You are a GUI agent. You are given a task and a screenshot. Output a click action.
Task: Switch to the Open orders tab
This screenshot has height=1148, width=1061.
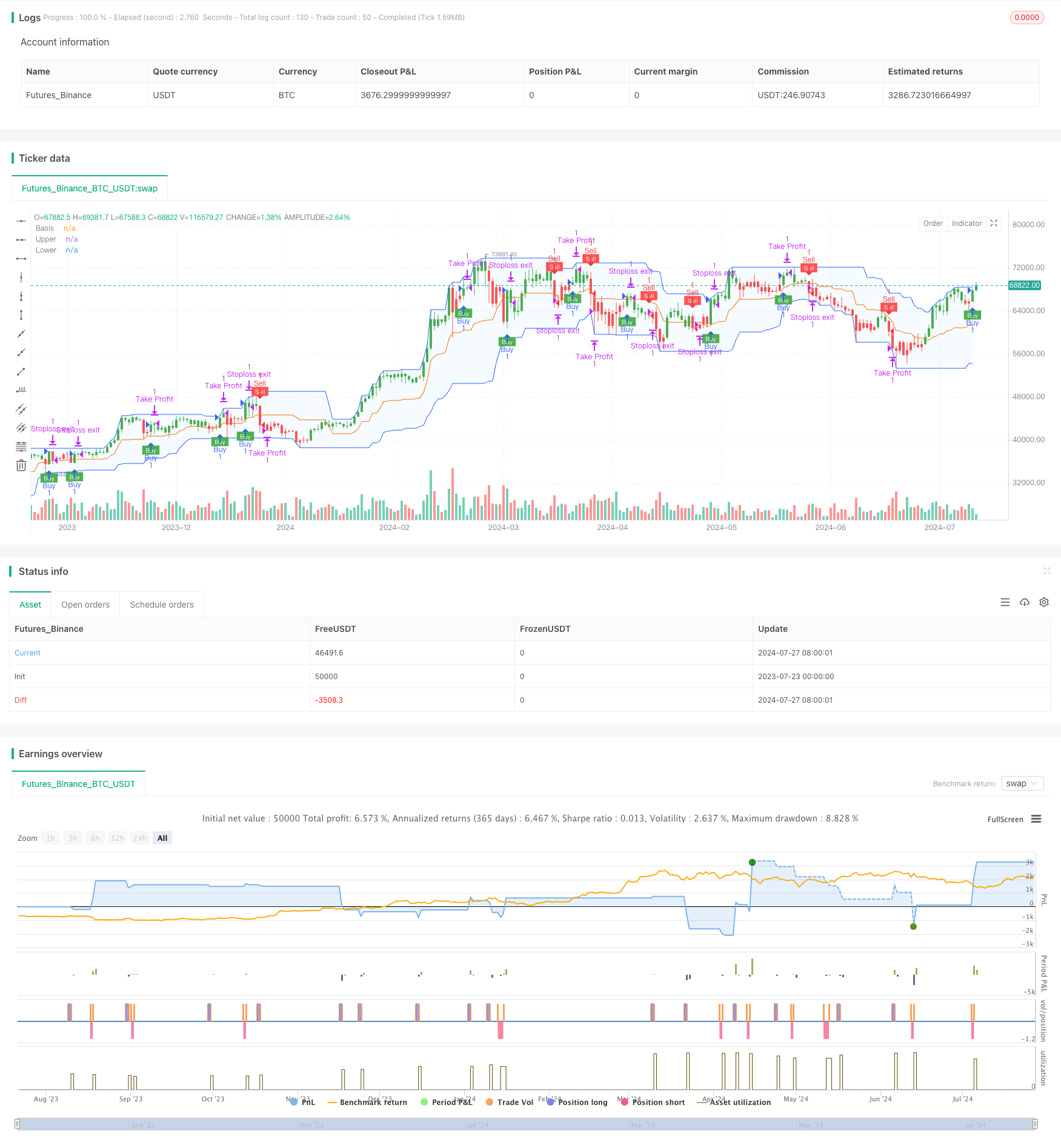tap(85, 605)
